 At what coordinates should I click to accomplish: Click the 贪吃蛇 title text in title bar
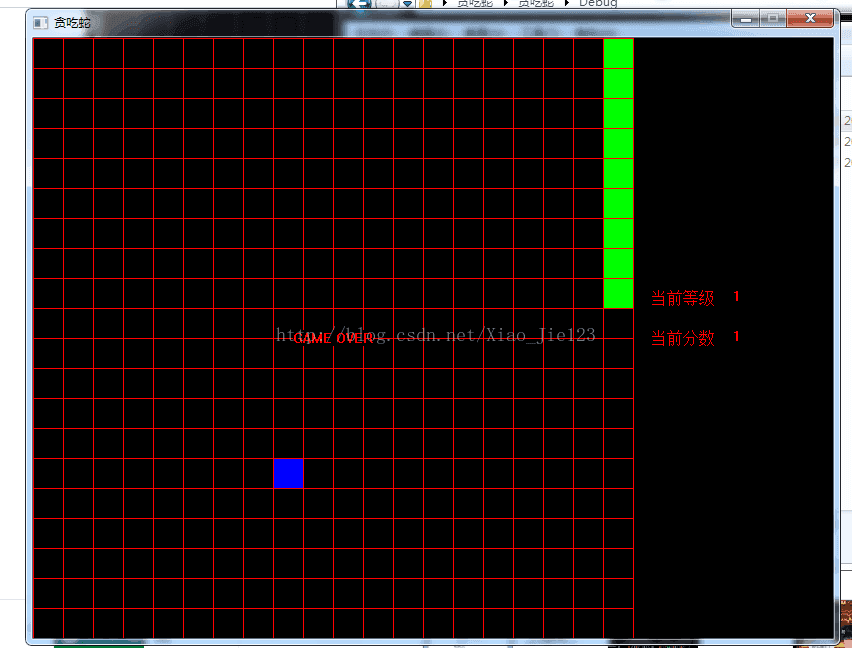pyautogui.click(x=72, y=23)
